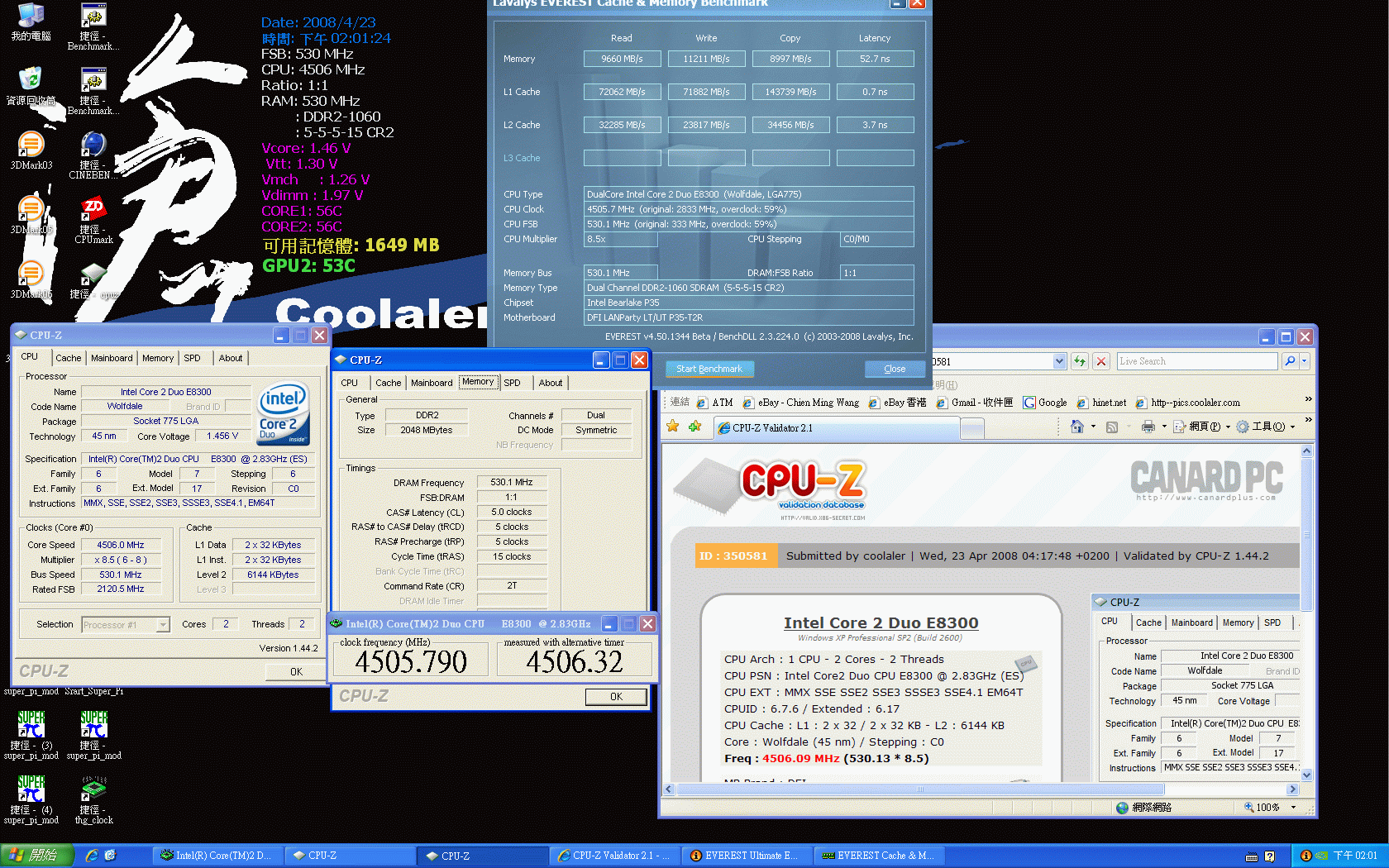Screen dimensions: 1389x868
Task: Click the RSS feeds icon in IE
Action: pos(1112,427)
